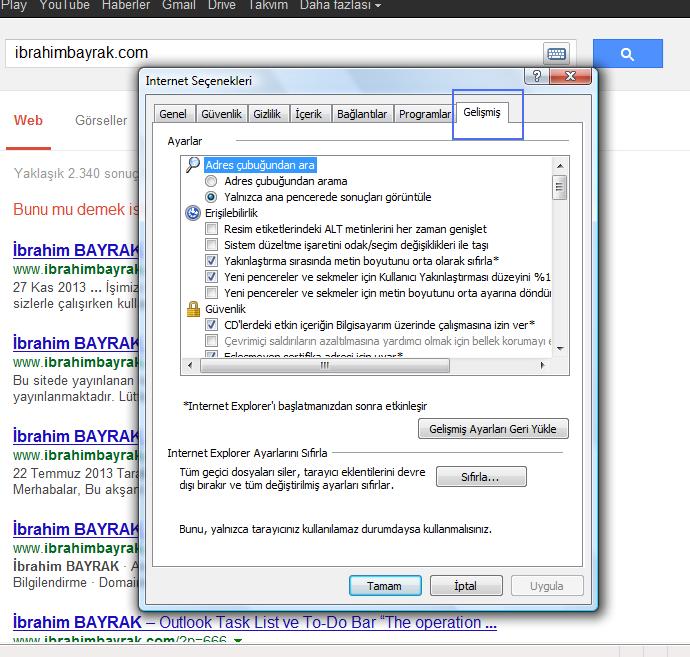
Task: Switch to the Güvenlik tab
Action: 221,114
